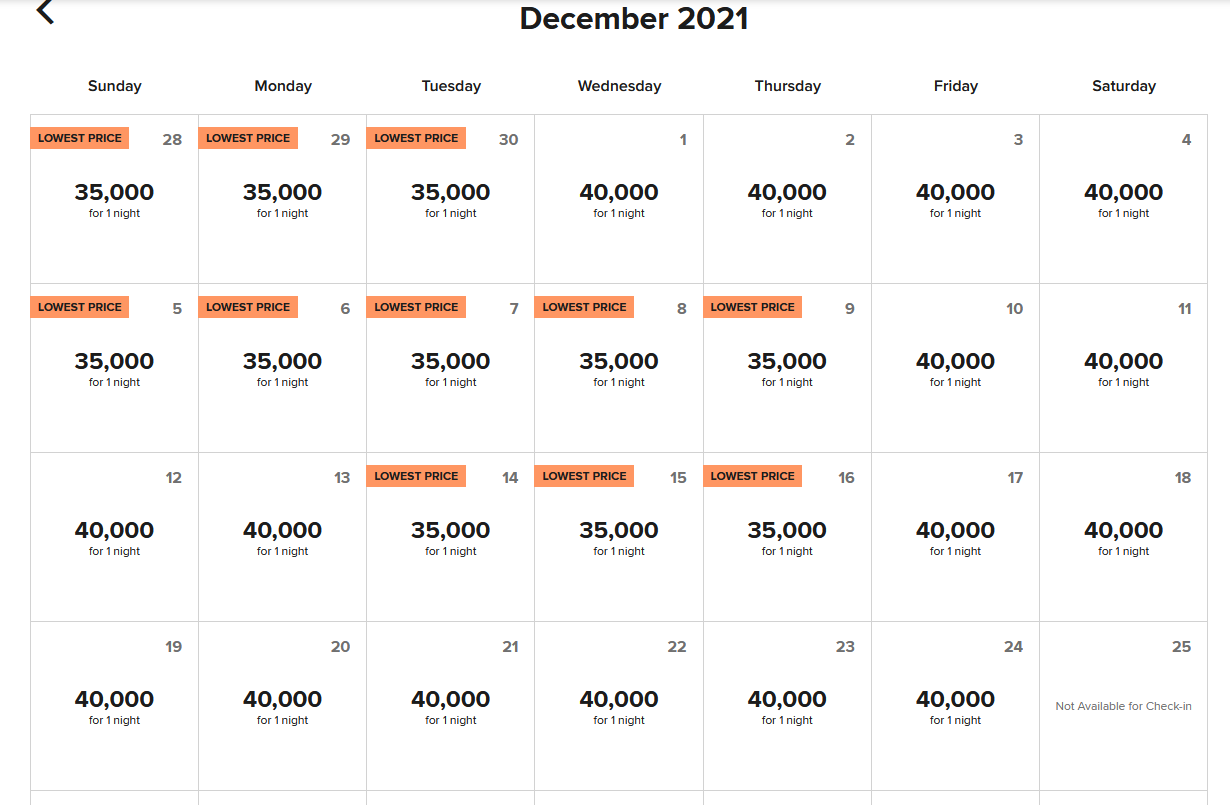Click December 25, not available for check-in

[1123, 706]
